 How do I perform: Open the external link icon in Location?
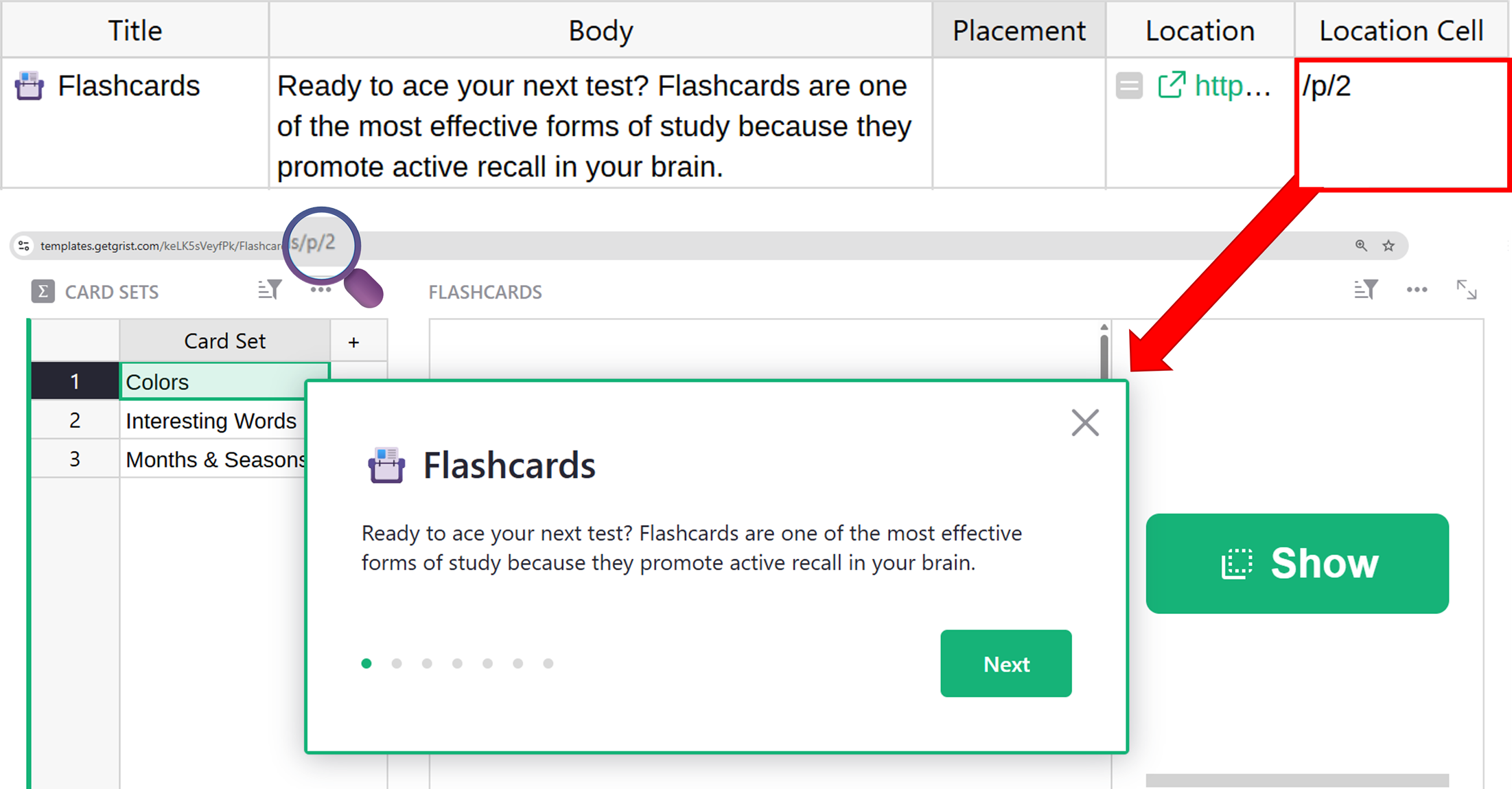coord(1171,86)
